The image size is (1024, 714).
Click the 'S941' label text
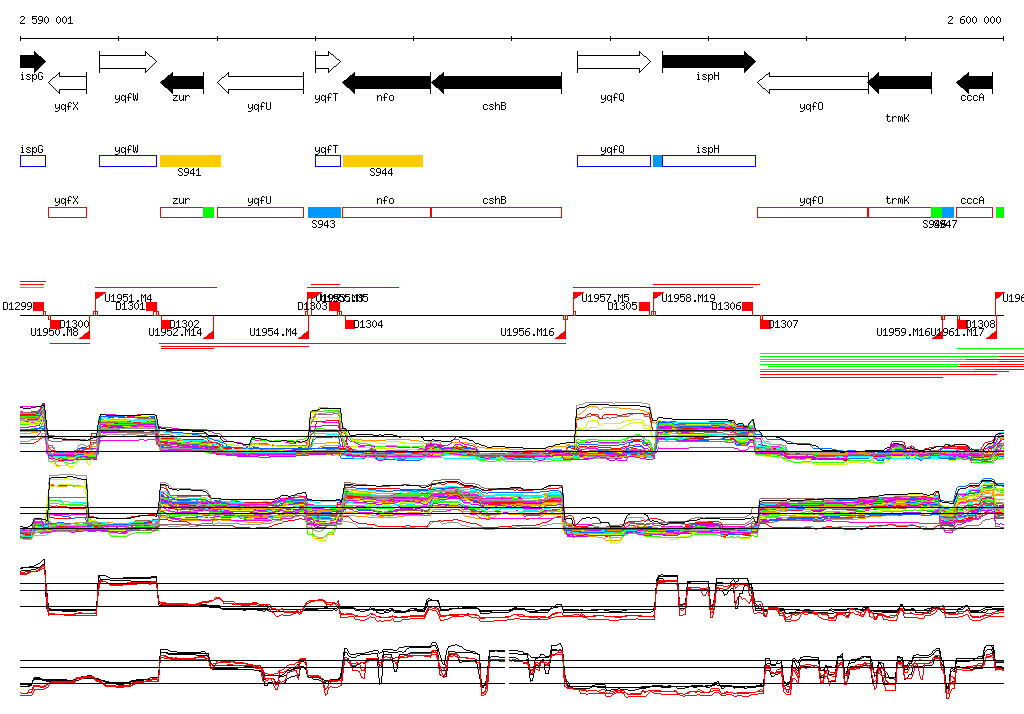189,172
